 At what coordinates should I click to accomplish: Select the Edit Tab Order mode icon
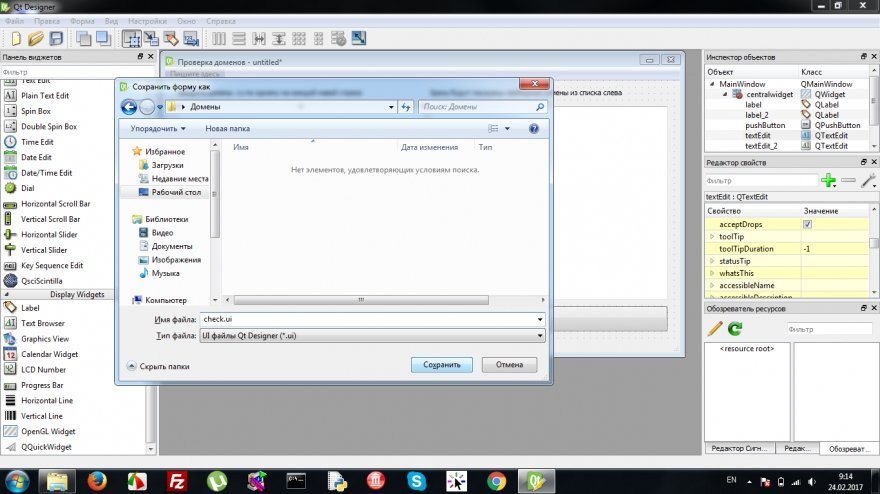coord(191,38)
